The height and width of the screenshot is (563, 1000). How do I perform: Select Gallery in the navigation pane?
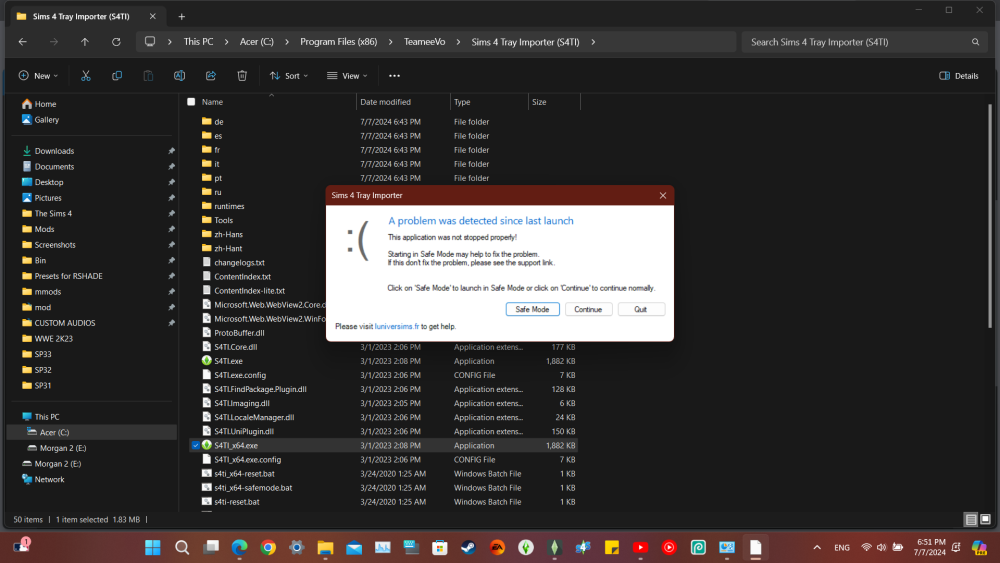tap(41, 120)
